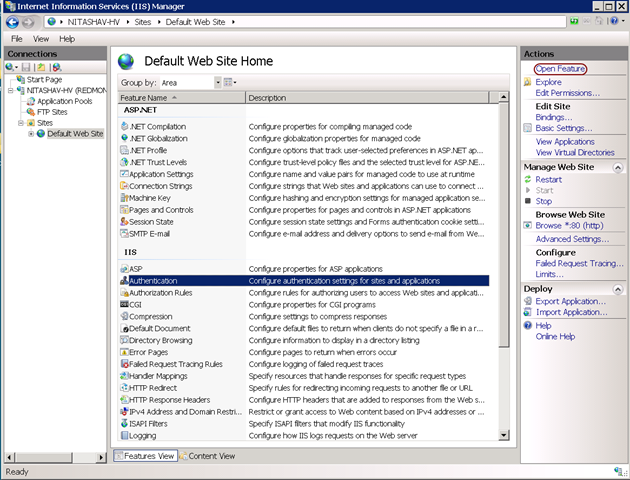Click Export Application link

[x=571, y=301]
